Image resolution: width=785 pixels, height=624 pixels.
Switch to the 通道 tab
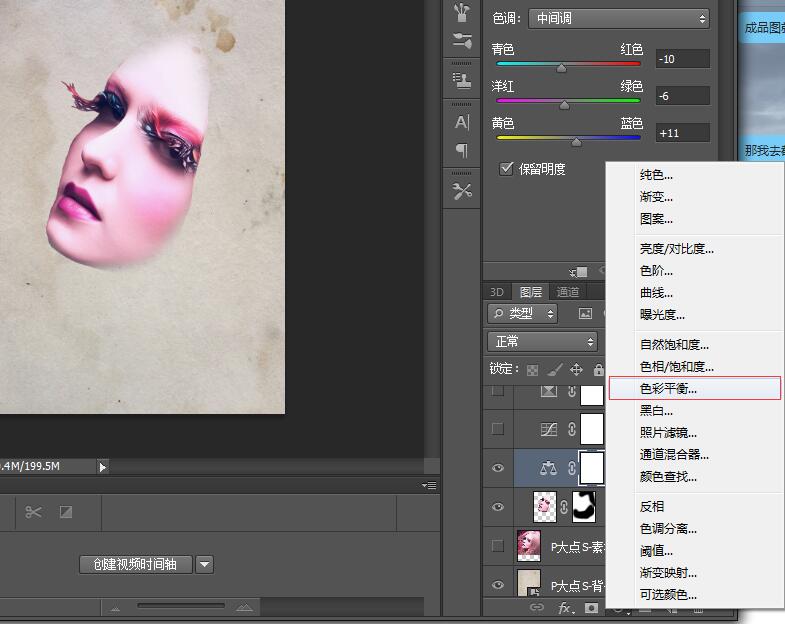pos(568,292)
